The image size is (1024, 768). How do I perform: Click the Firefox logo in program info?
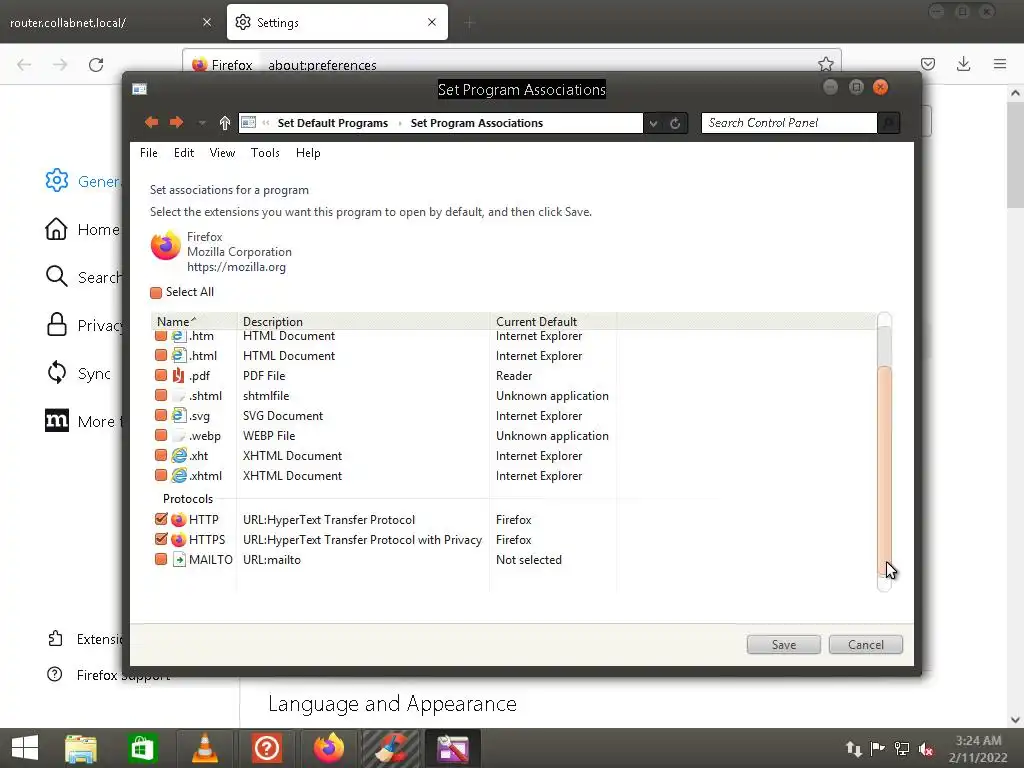pyautogui.click(x=166, y=246)
